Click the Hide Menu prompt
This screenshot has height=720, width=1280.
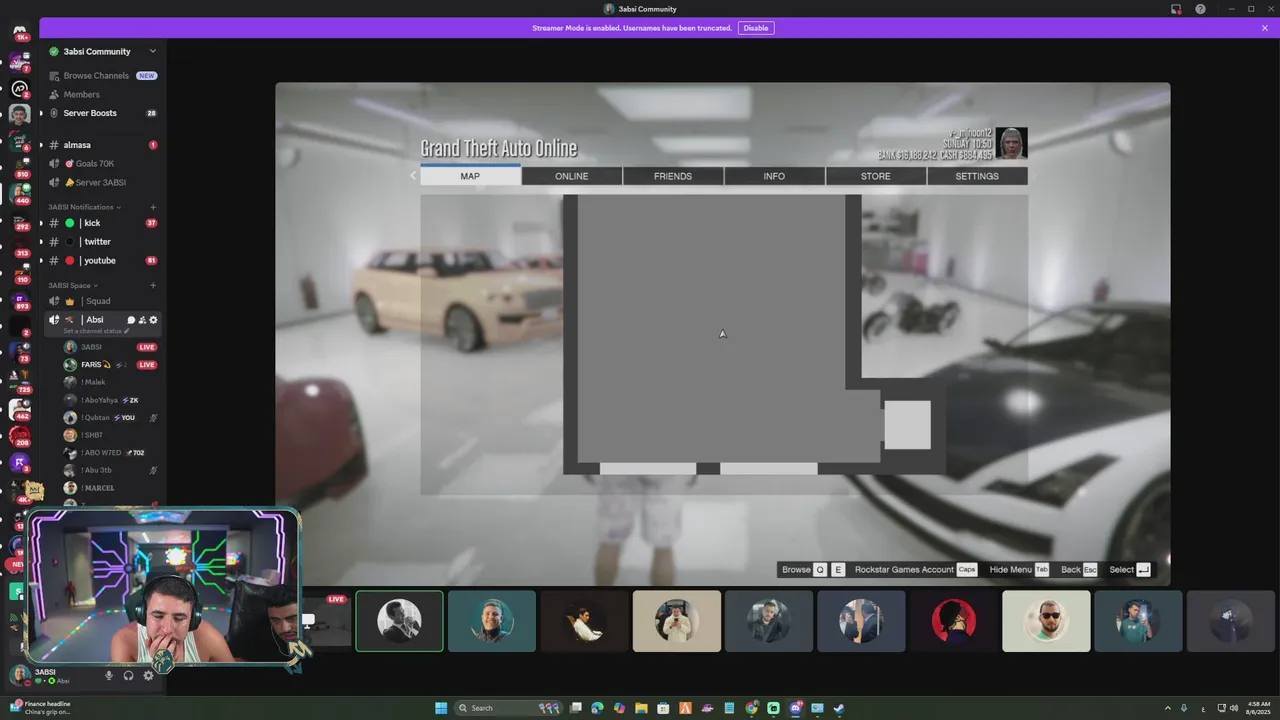(1018, 569)
